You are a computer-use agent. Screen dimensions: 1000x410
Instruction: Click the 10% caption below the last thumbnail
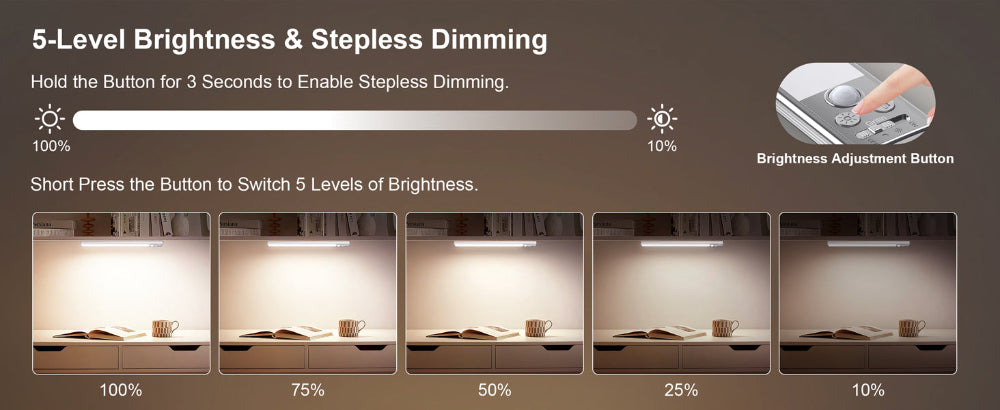point(868,389)
